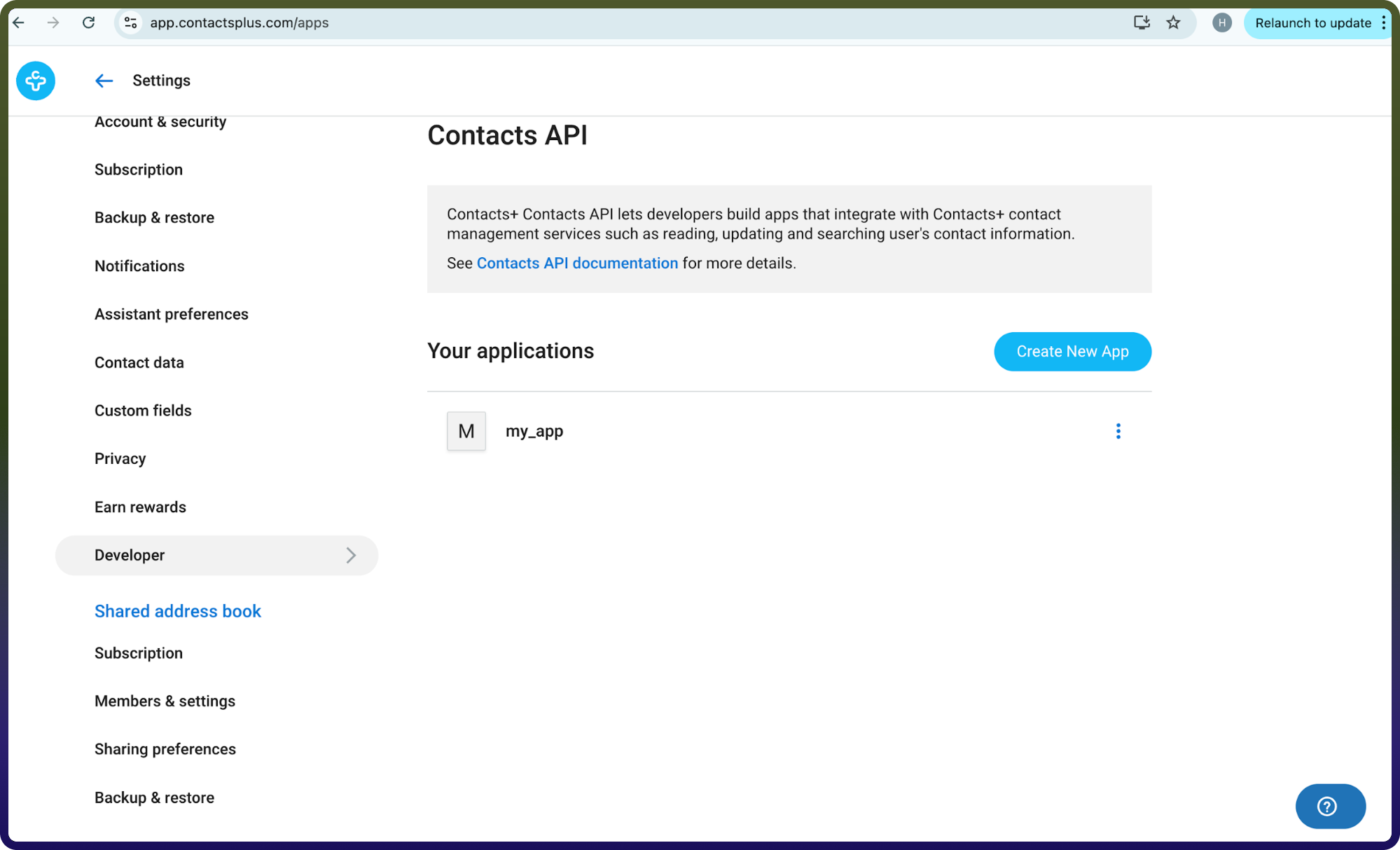The image size is (1400, 850).
Task: Select the my_app application name
Action: (534, 431)
